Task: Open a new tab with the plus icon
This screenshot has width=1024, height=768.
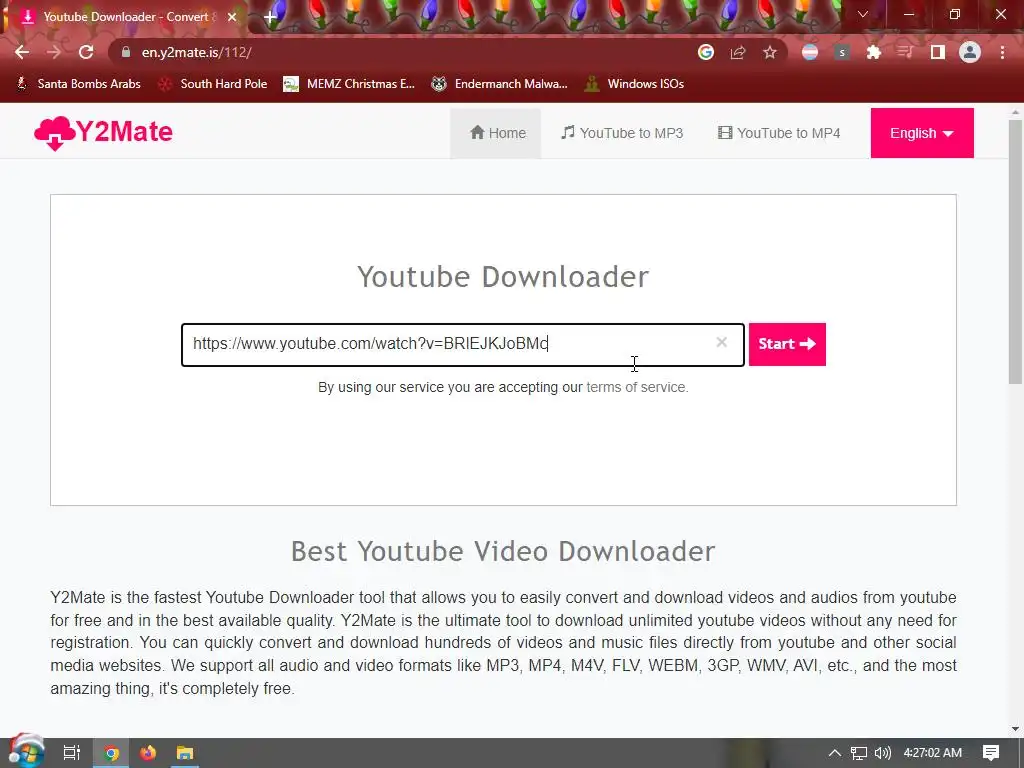Action: tap(270, 17)
